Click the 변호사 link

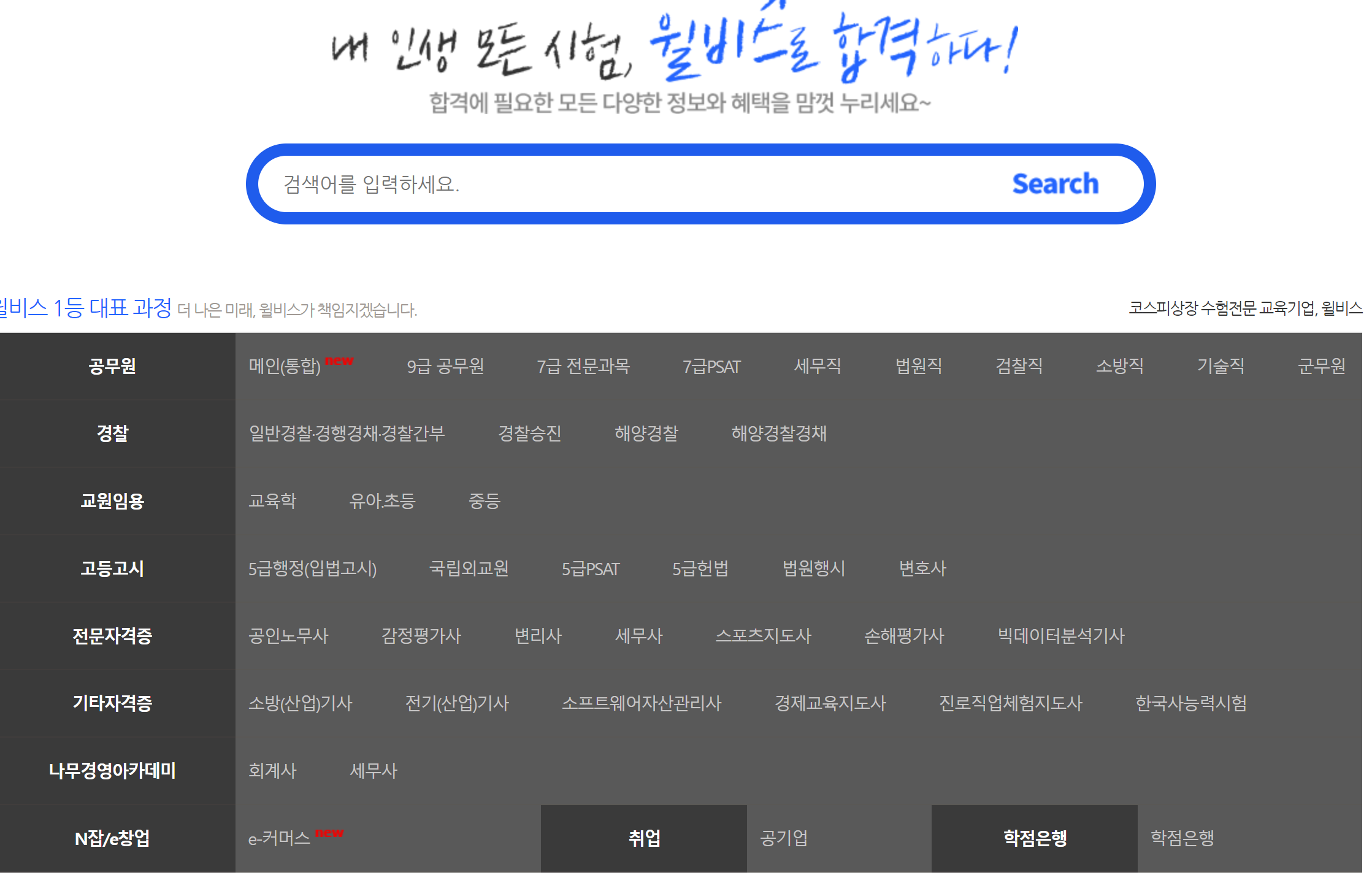click(x=922, y=568)
